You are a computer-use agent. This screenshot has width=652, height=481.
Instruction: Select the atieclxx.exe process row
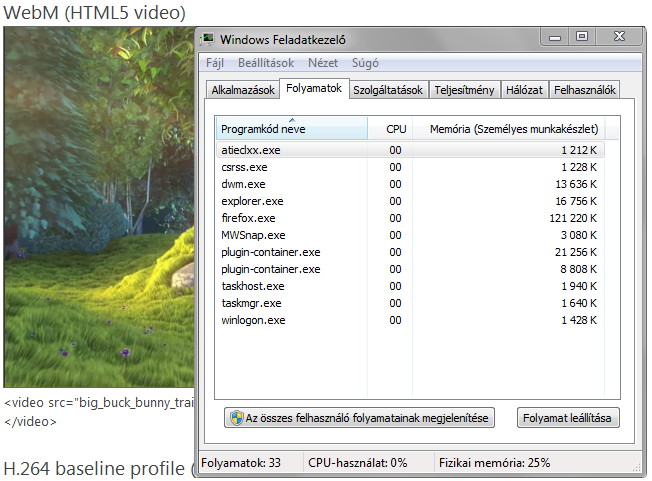[x=410, y=150]
